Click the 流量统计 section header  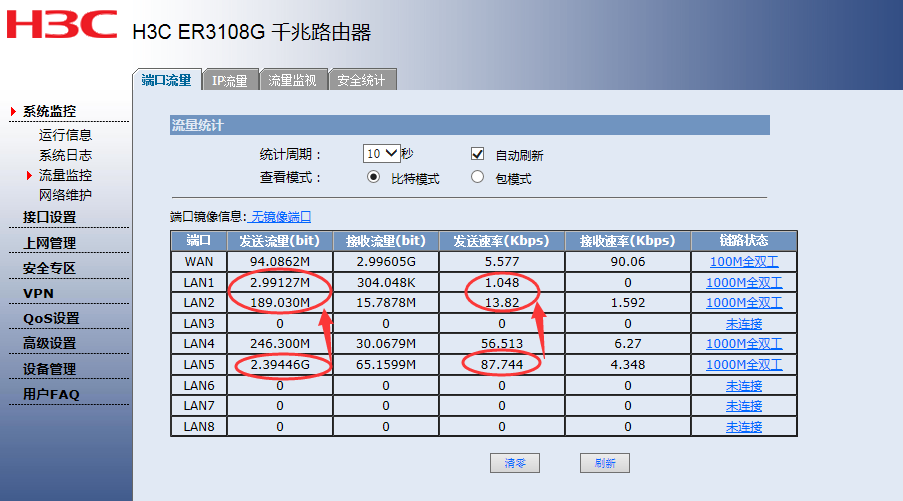[469, 125]
